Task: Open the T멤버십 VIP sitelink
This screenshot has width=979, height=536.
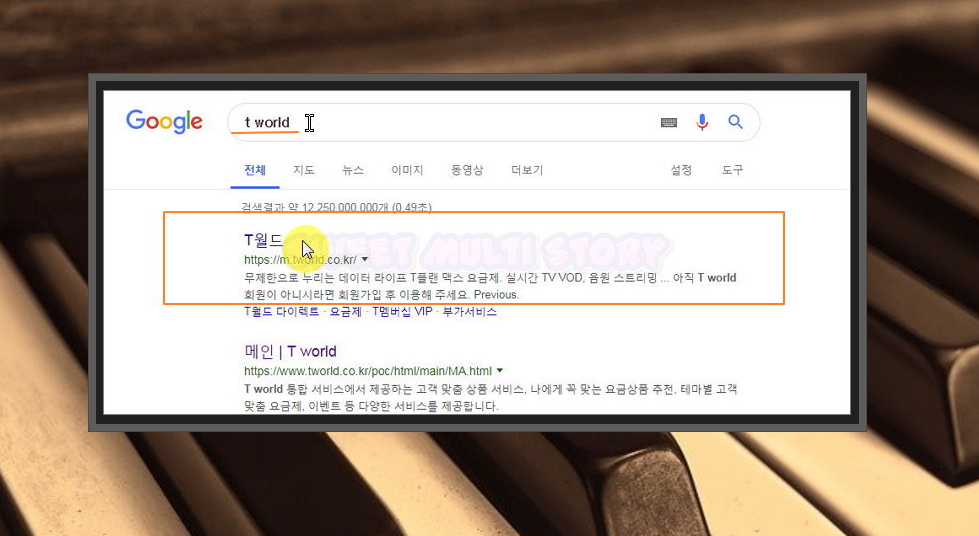Action: [x=402, y=311]
